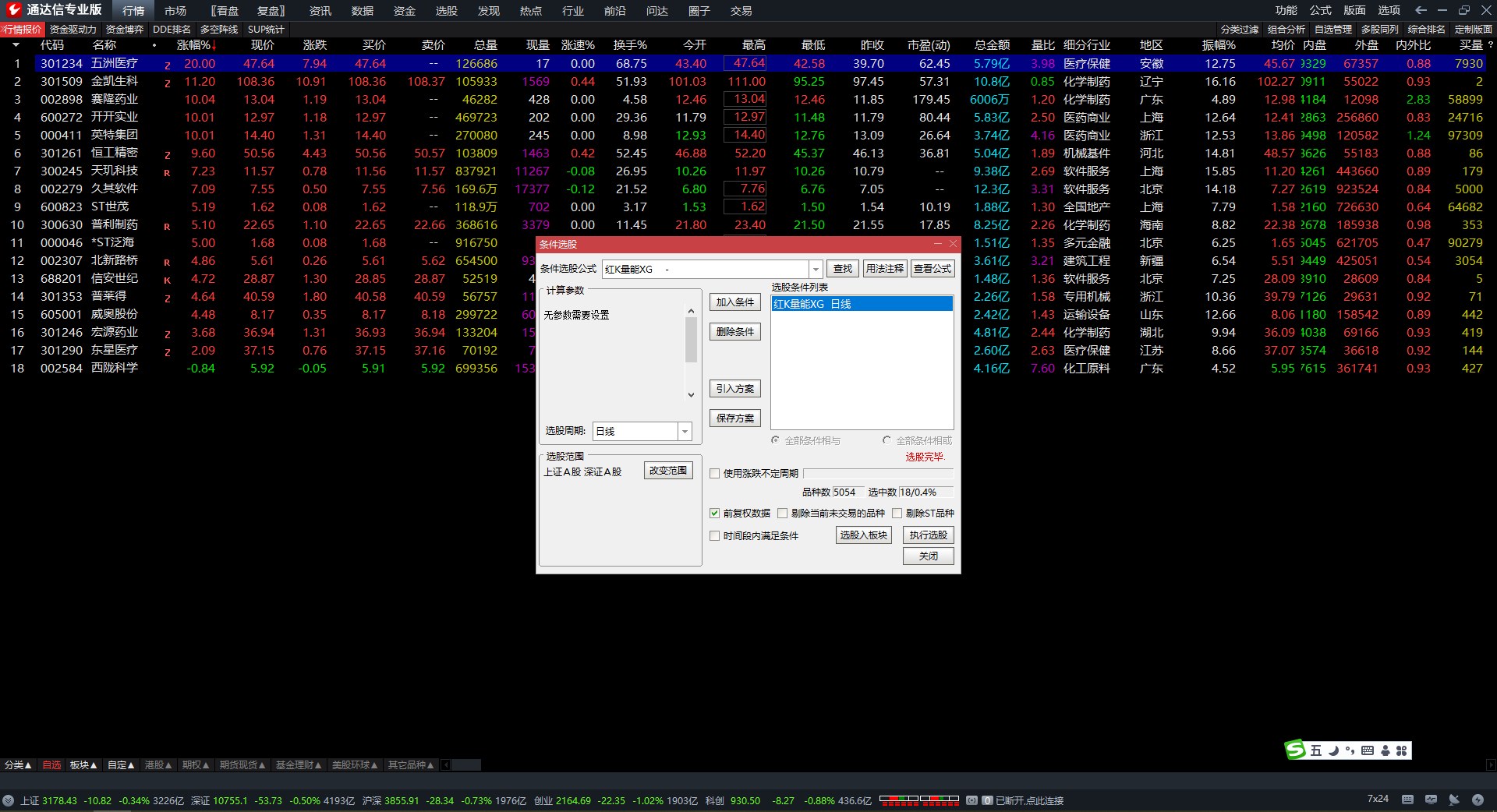
Task: Check 剔除当前未交易的品种
Action: click(x=782, y=513)
